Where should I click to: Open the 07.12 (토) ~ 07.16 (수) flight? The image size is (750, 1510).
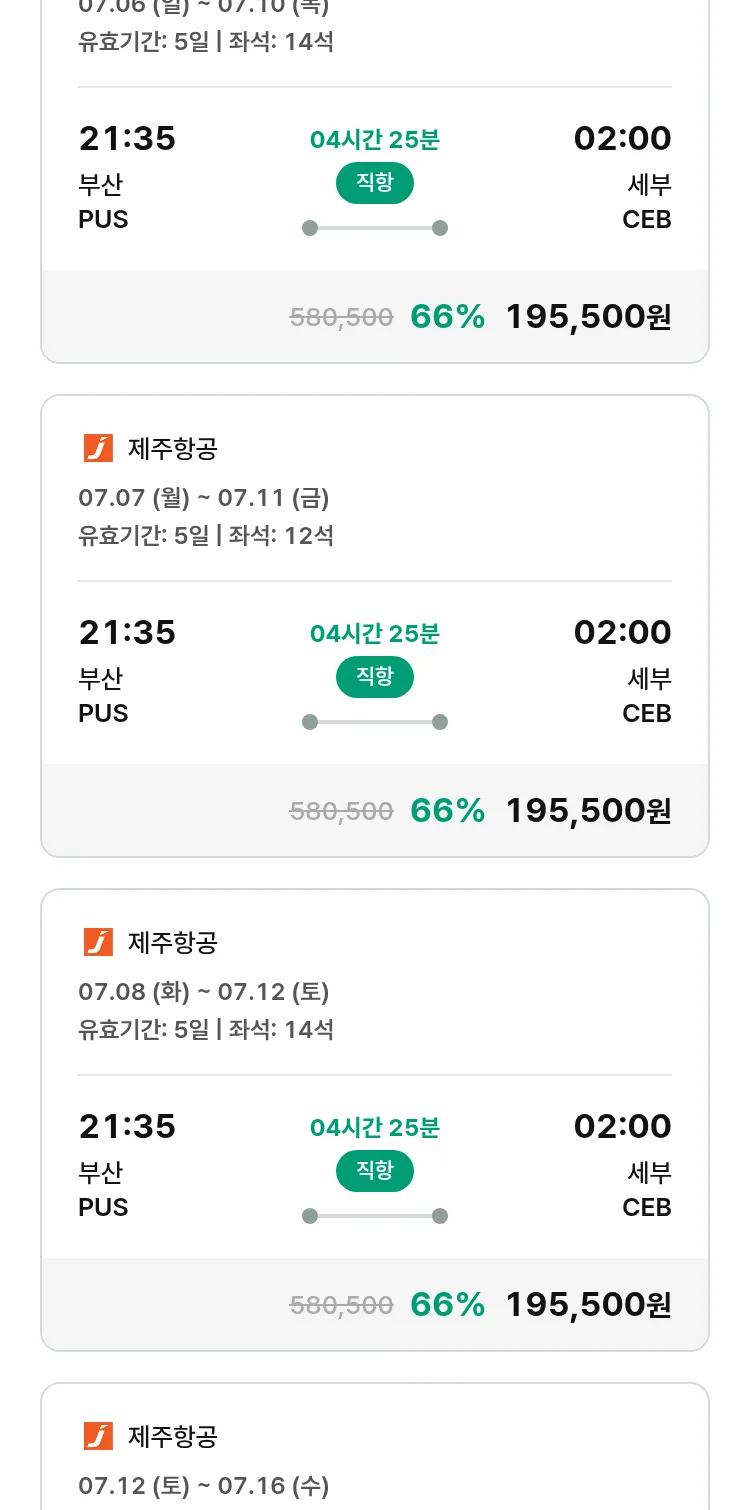coord(375,1447)
